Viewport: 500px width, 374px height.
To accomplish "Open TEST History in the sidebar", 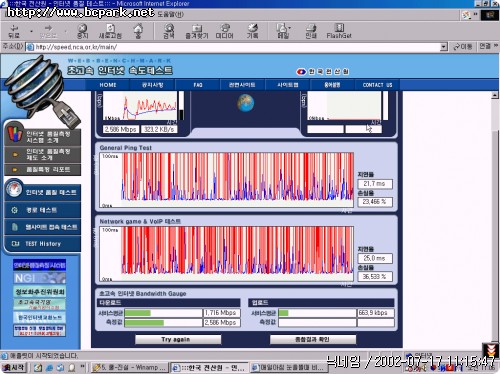I will click(x=43, y=244).
